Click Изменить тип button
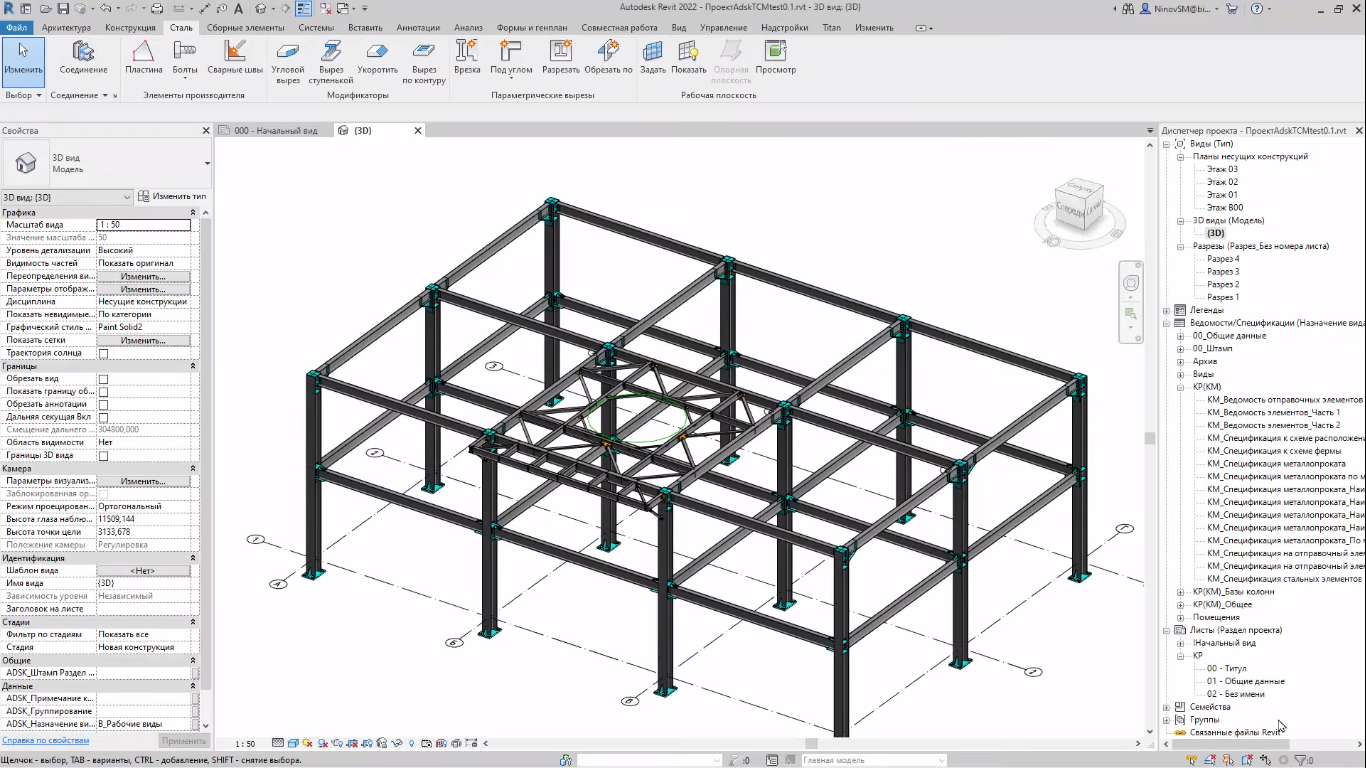 click(x=172, y=197)
